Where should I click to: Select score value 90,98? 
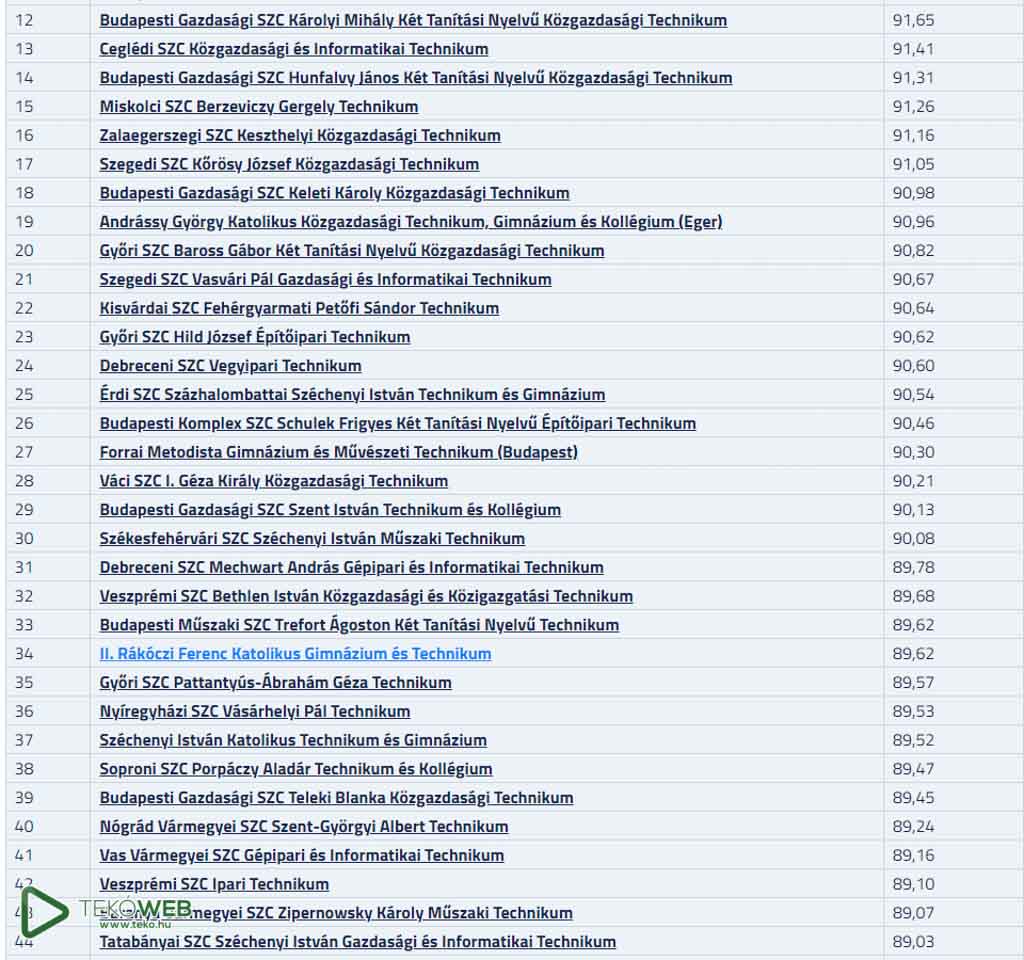(x=913, y=193)
